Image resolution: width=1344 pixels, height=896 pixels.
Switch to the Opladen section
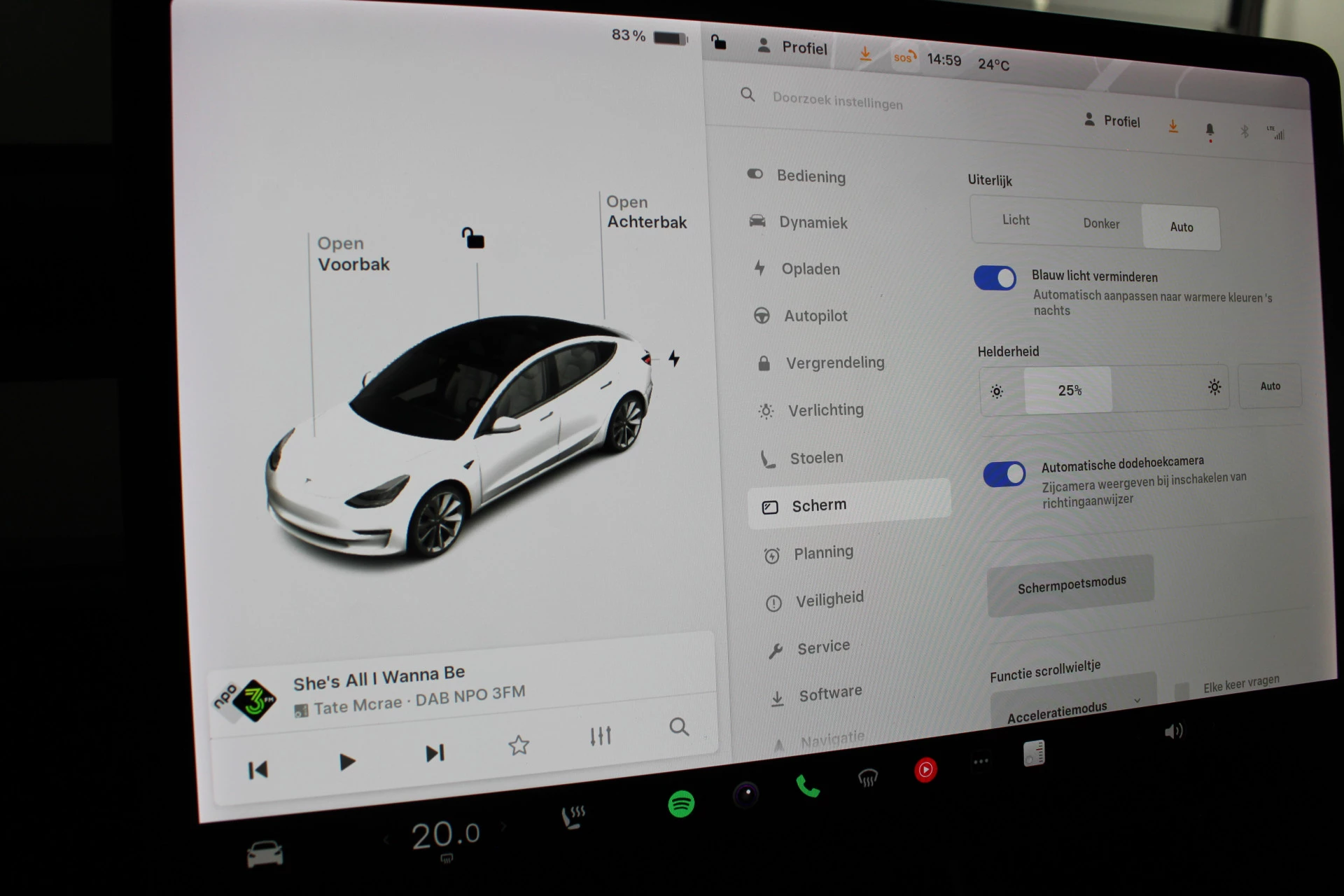810,268
